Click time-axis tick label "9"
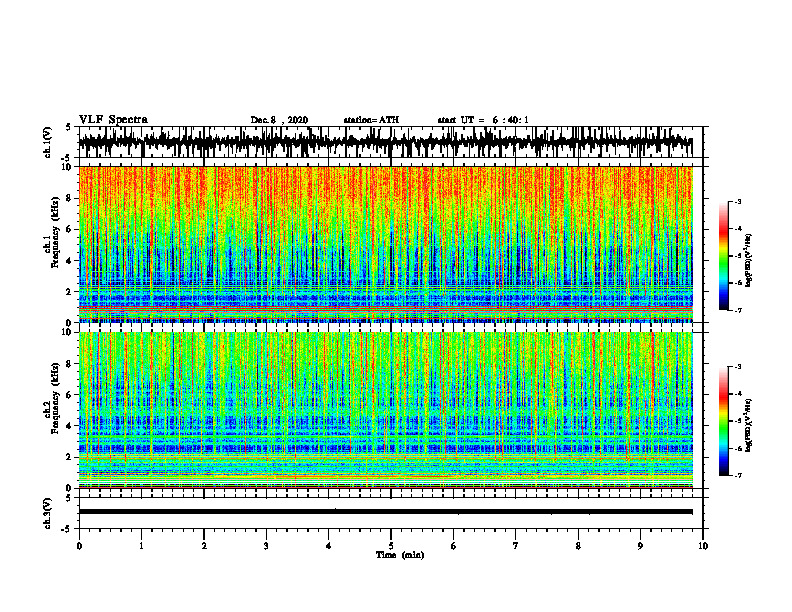The width and height of the screenshot is (792, 612). point(640,546)
